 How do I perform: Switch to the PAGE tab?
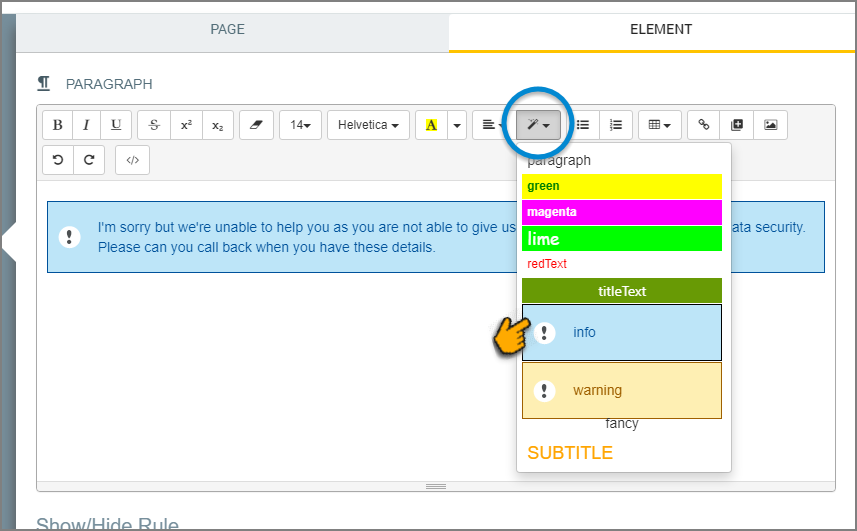(x=232, y=33)
